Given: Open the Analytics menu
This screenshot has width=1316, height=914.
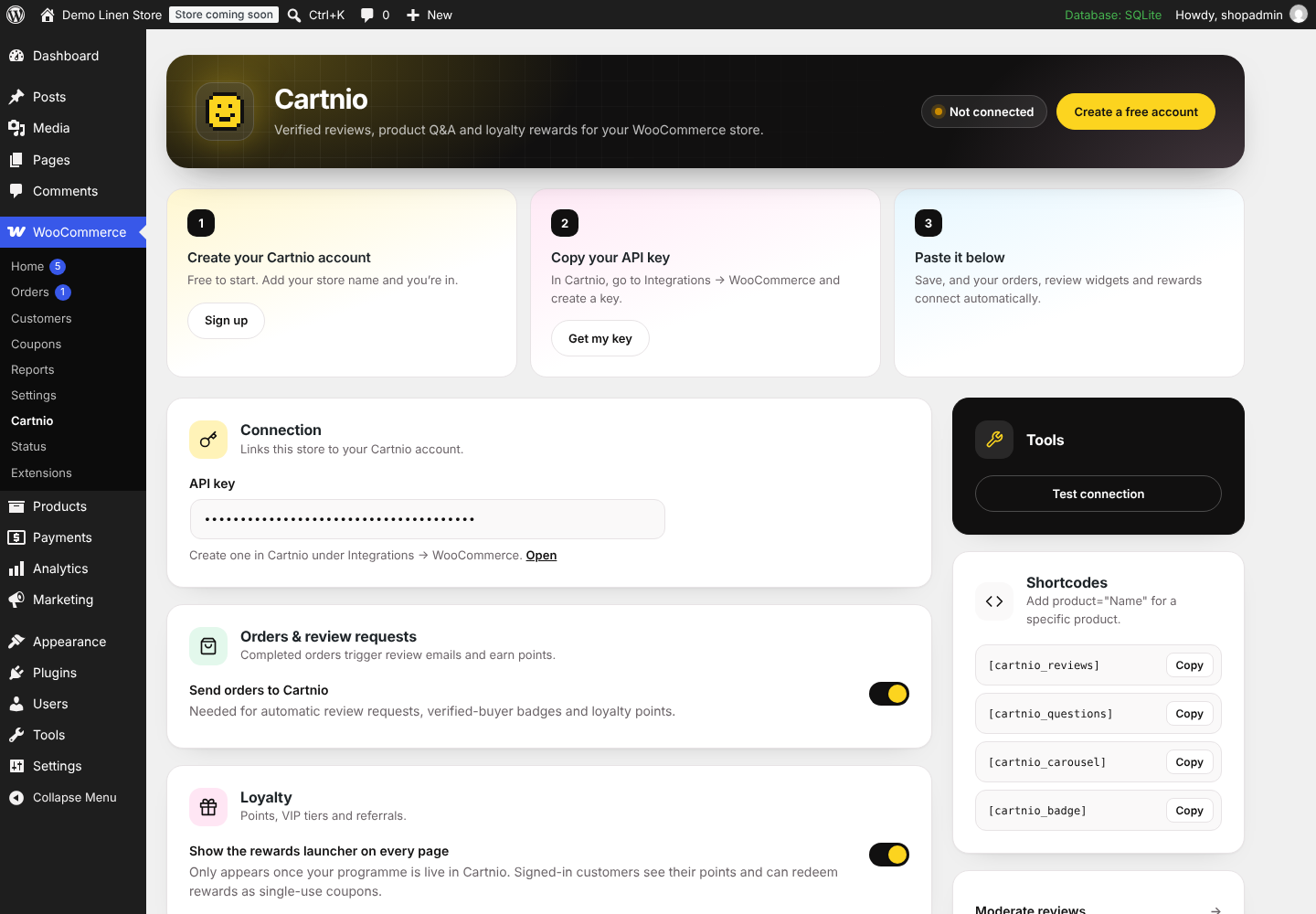Looking at the screenshot, I should tap(73, 569).
